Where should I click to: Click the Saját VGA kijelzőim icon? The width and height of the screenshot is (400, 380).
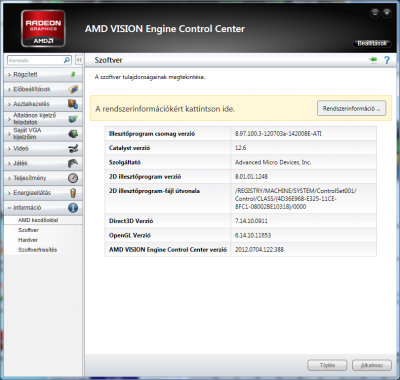tap(73, 134)
